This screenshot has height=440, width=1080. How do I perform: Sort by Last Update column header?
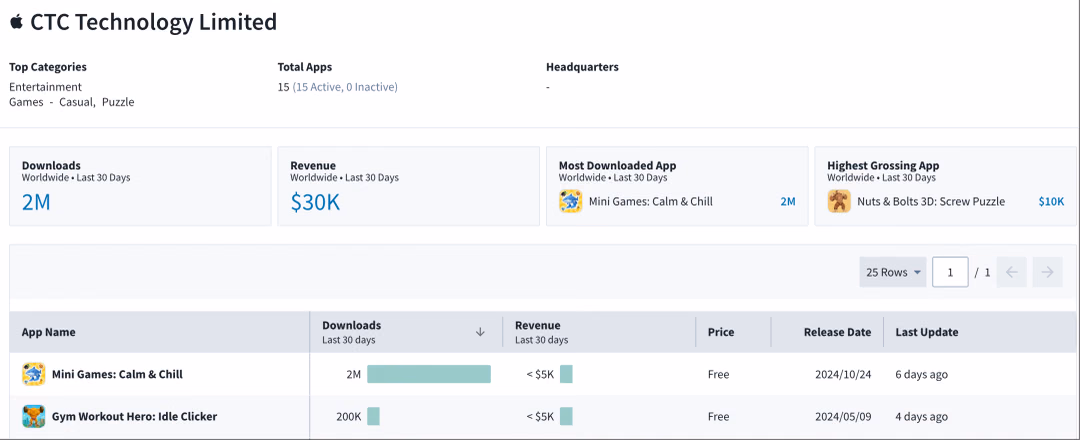(926, 332)
